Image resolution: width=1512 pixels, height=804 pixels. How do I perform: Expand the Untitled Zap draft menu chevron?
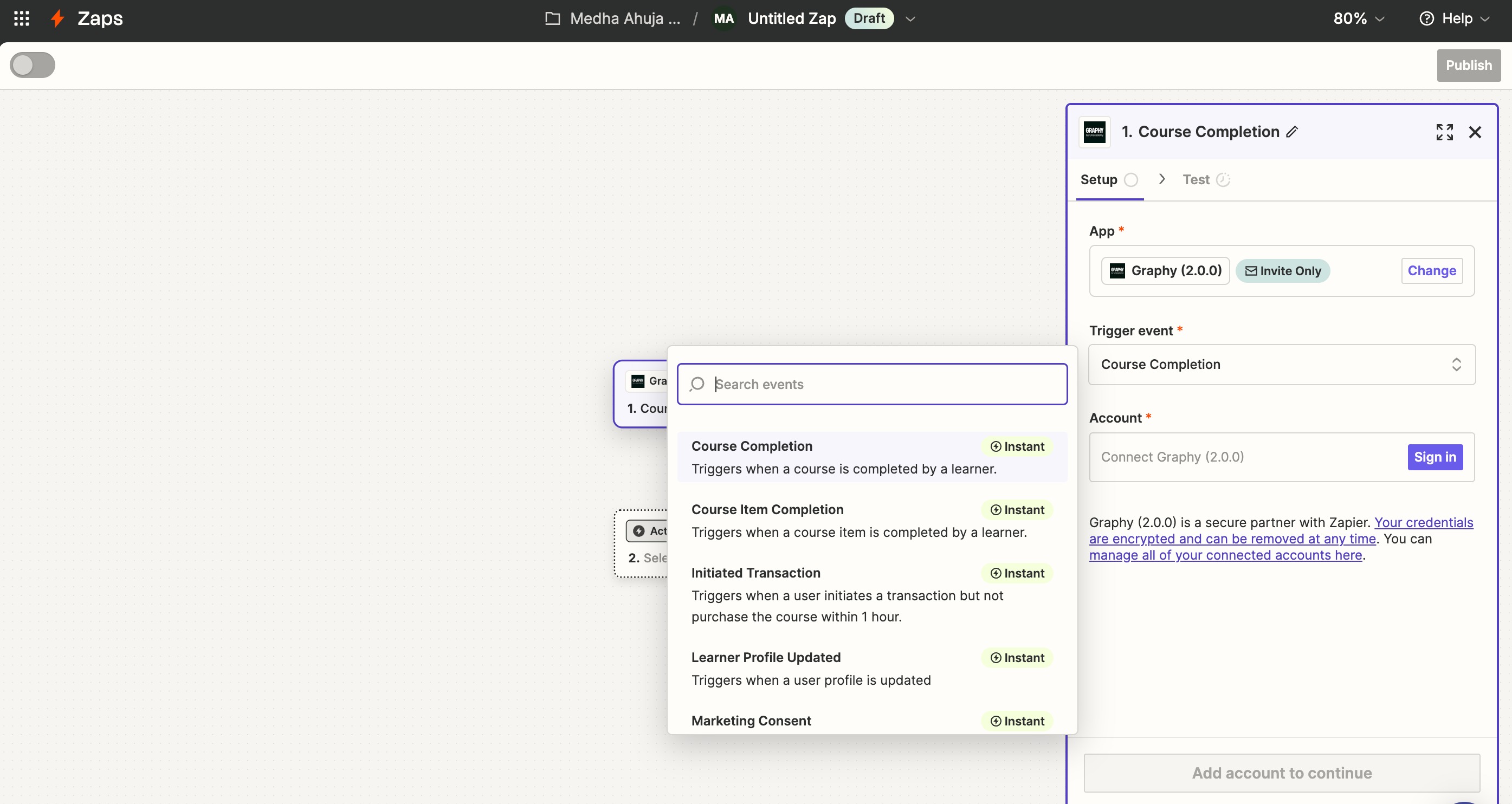[x=910, y=19]
